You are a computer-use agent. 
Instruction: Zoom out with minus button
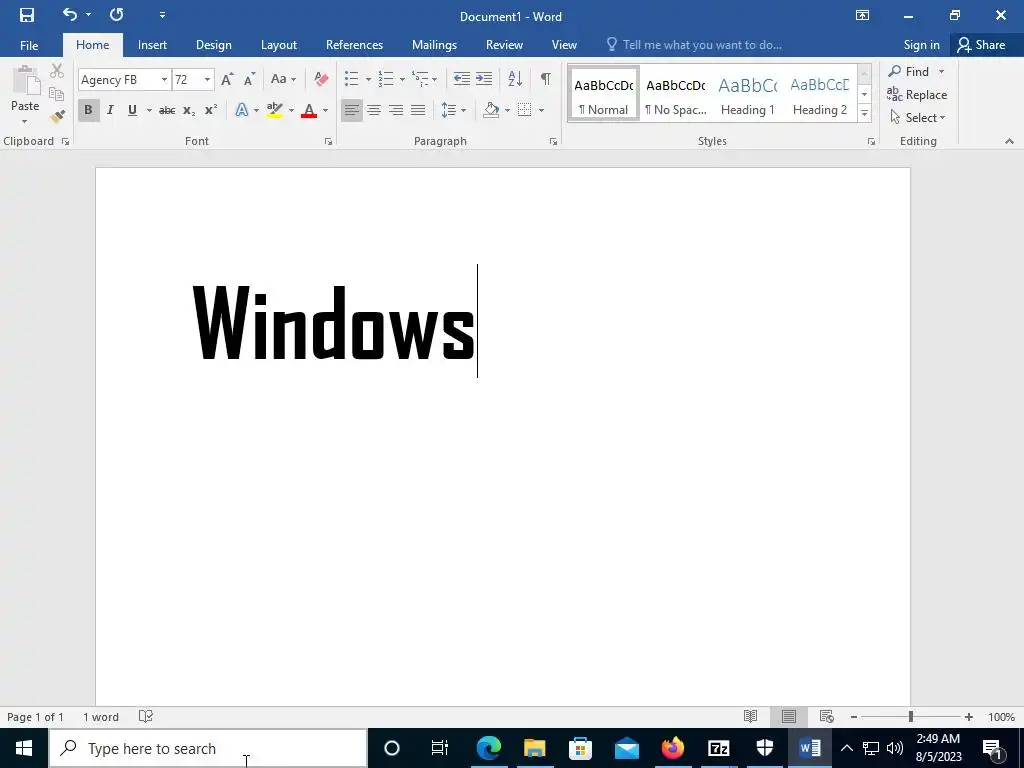854,717
